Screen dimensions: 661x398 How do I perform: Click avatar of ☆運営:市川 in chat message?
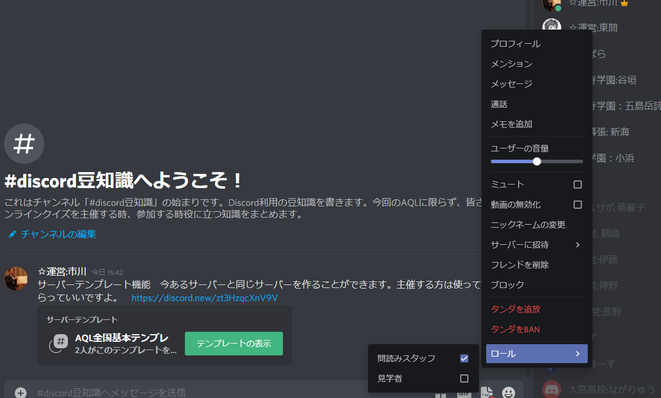(x=16, y=278)
